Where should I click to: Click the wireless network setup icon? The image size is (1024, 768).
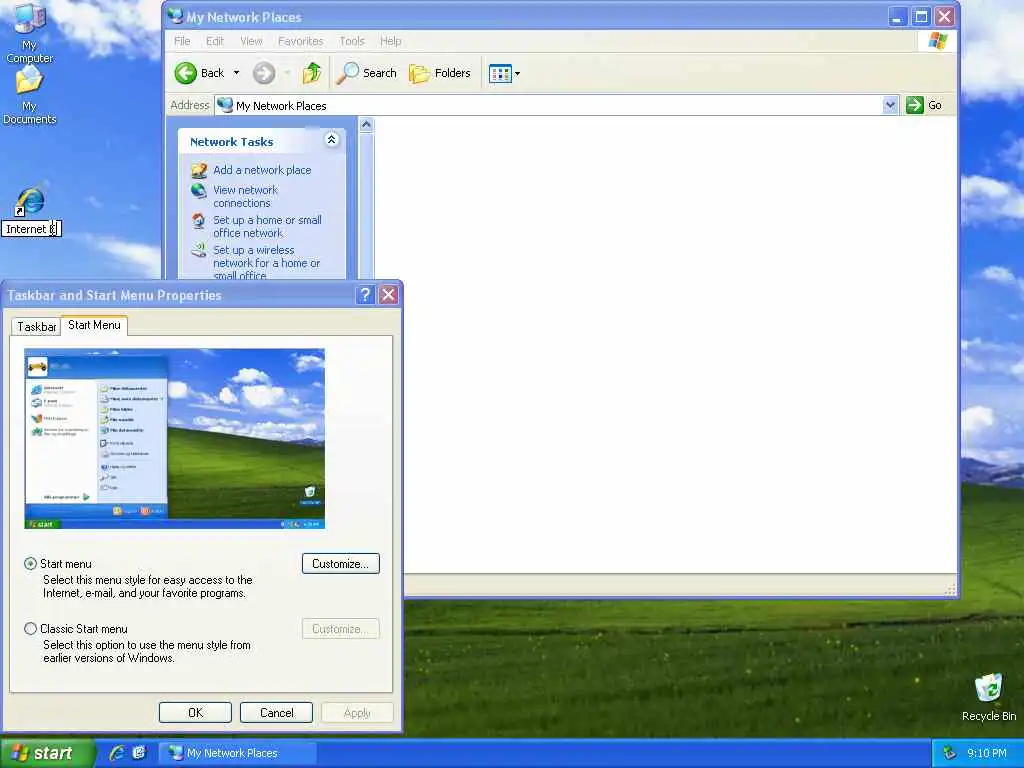199,250
